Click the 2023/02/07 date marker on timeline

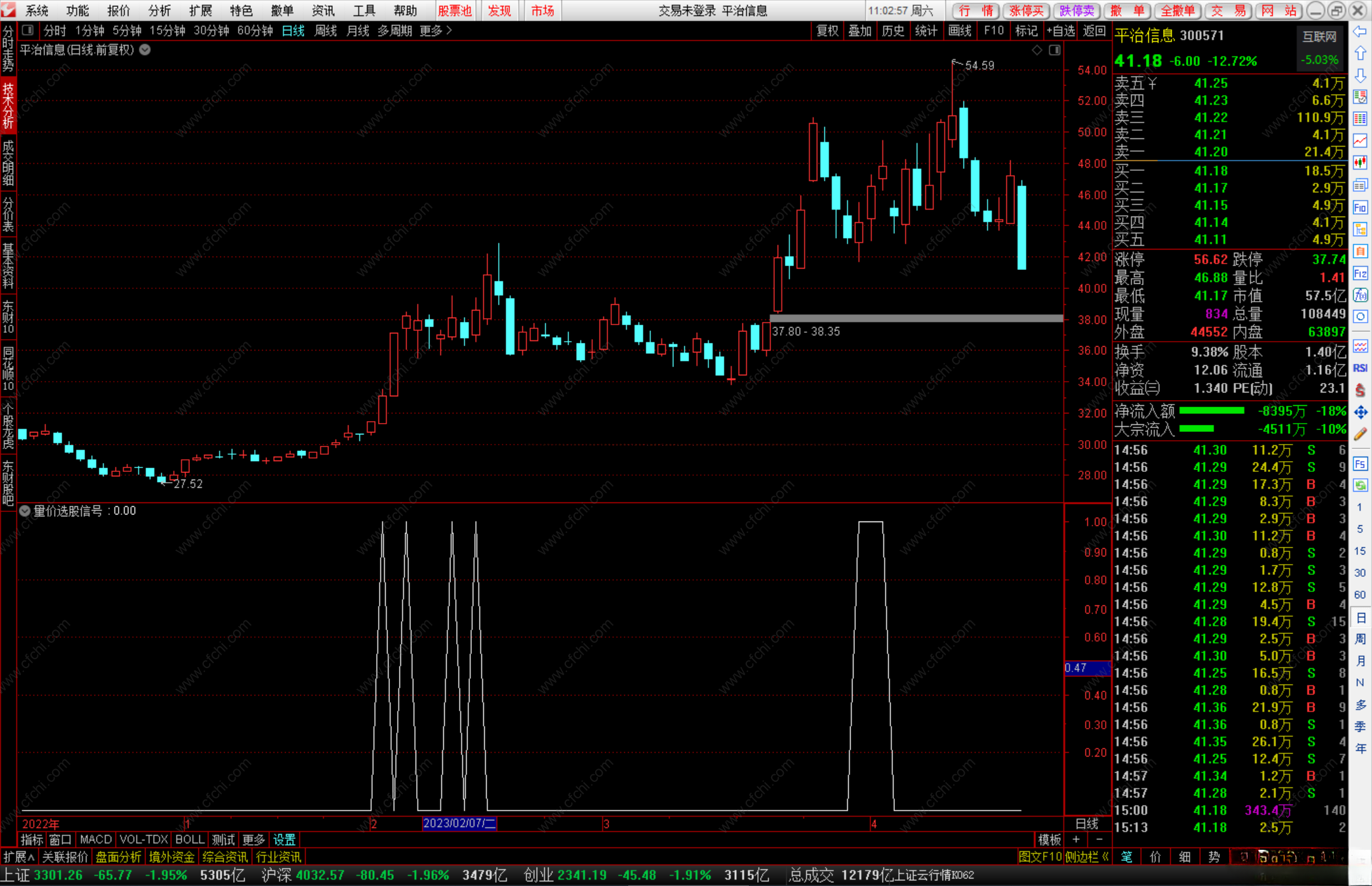click(459, 823)
